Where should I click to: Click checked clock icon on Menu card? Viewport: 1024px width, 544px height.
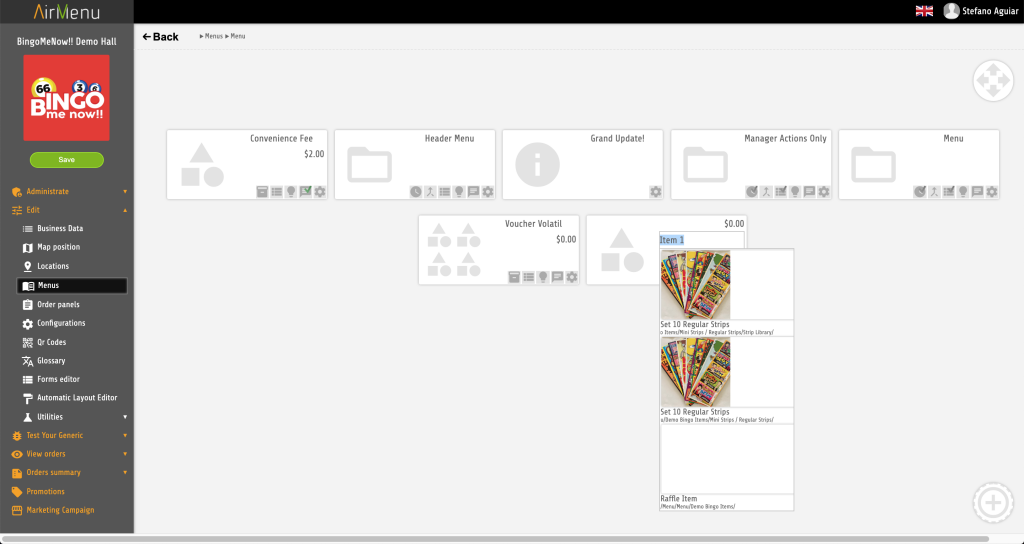(920, 192)
